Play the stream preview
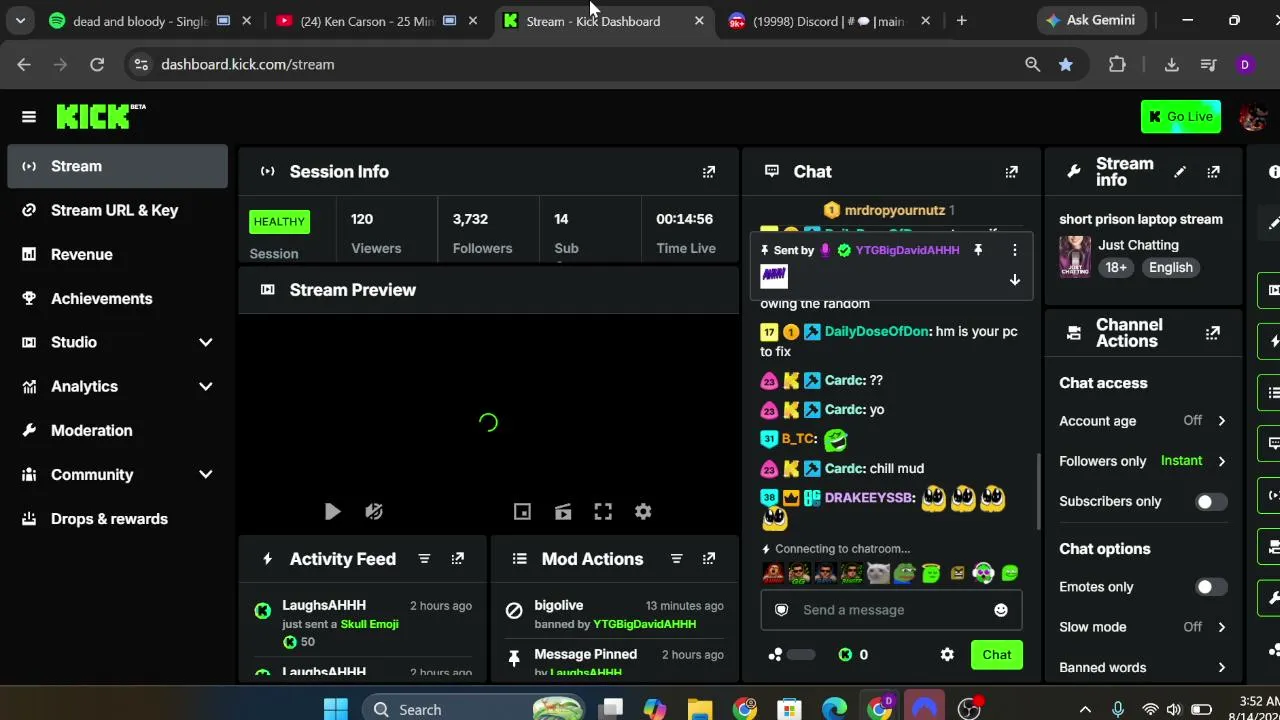Viewport: 1280px width, 720px height. tap(332, 512)
